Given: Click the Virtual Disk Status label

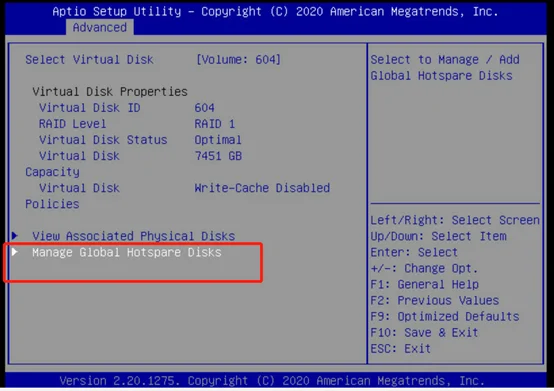Looking at the screenshot, I should point(103,140).
